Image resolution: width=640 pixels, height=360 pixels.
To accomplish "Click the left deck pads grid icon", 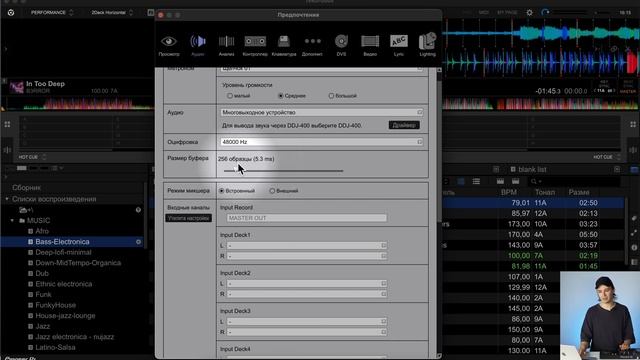I will [x=7, y=124].
